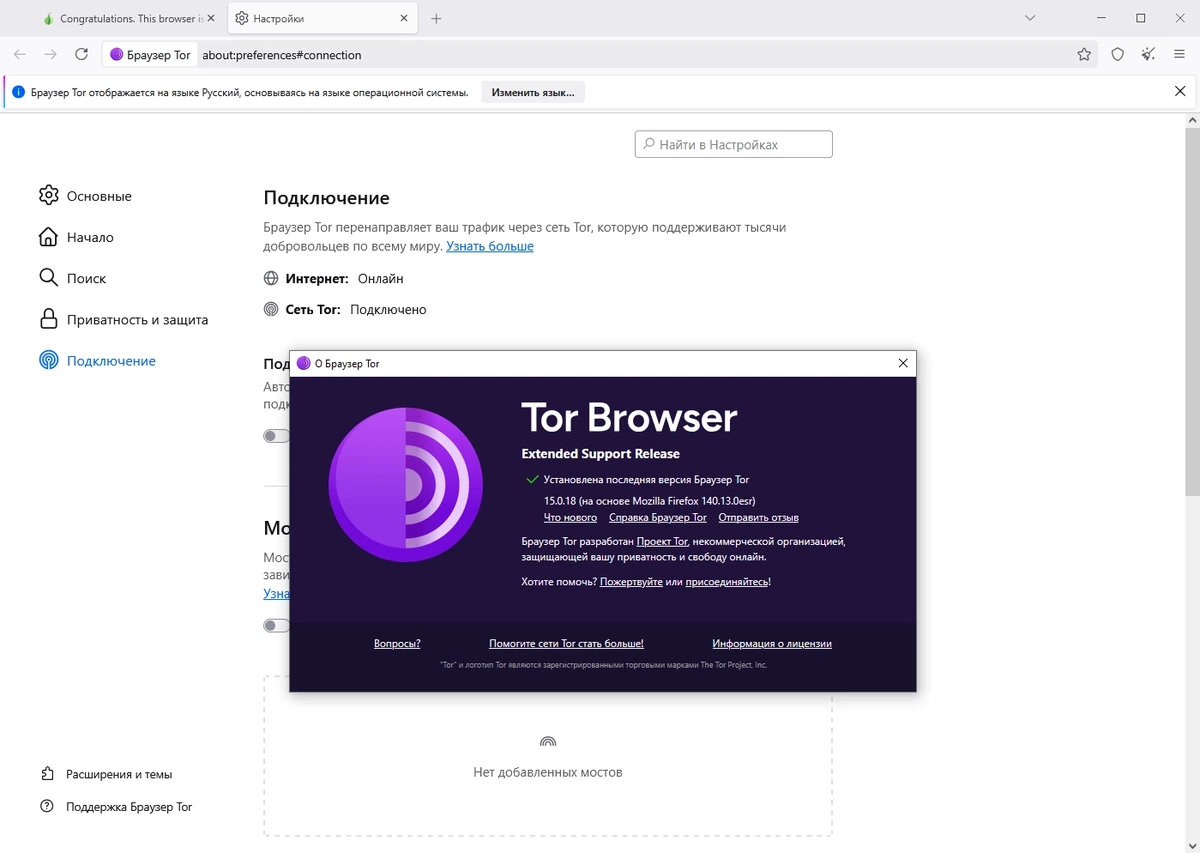Screen dimensions: 1200x853
Task: Open the application hamburger menu
Action: point(1180,55)
